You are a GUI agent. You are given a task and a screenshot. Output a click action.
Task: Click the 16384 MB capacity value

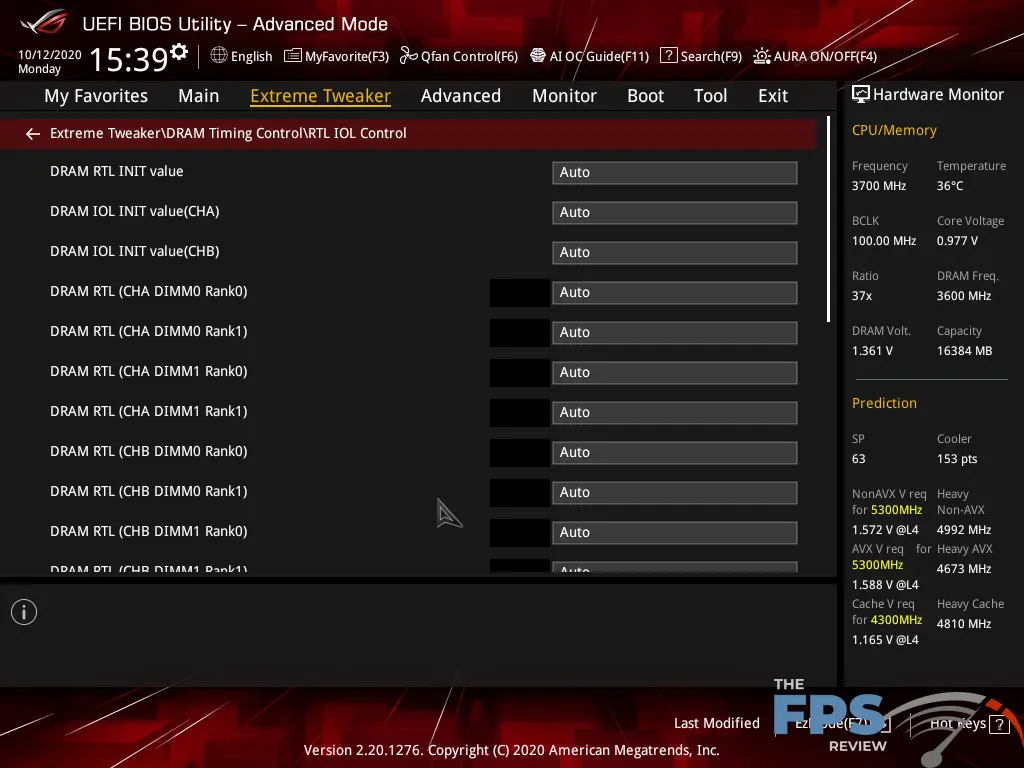(x=964, y=351)
